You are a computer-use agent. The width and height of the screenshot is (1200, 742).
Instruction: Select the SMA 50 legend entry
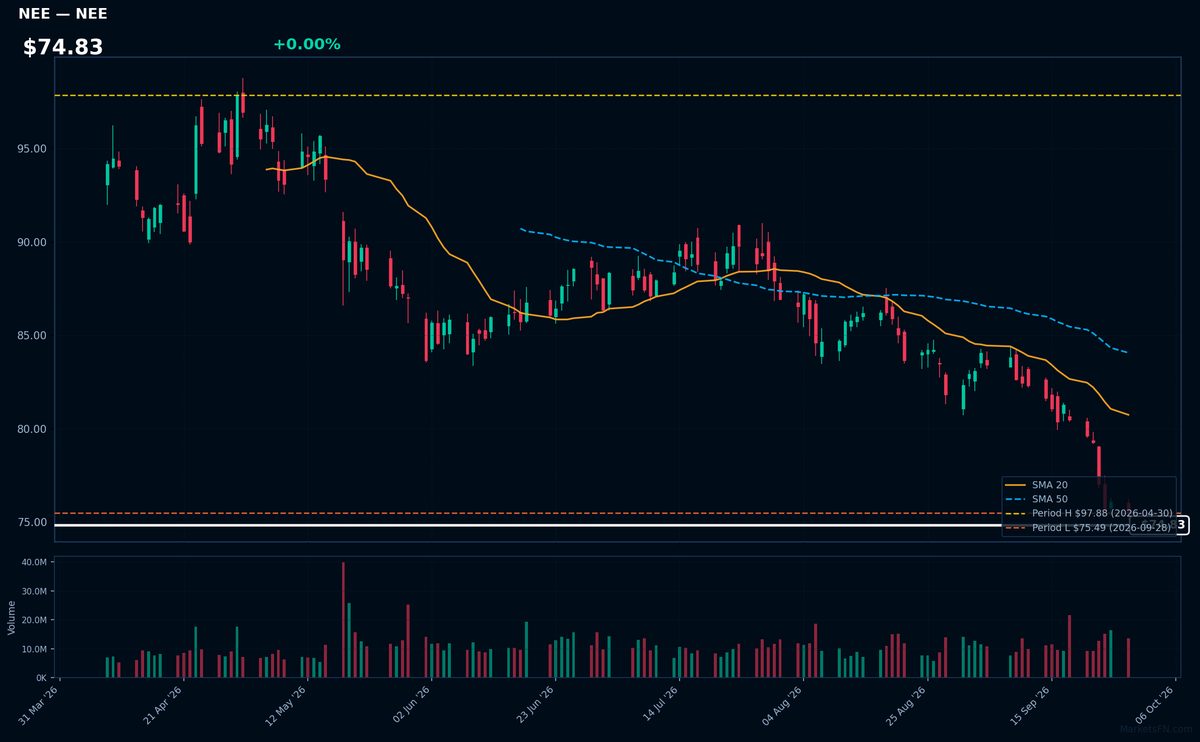1037,499
